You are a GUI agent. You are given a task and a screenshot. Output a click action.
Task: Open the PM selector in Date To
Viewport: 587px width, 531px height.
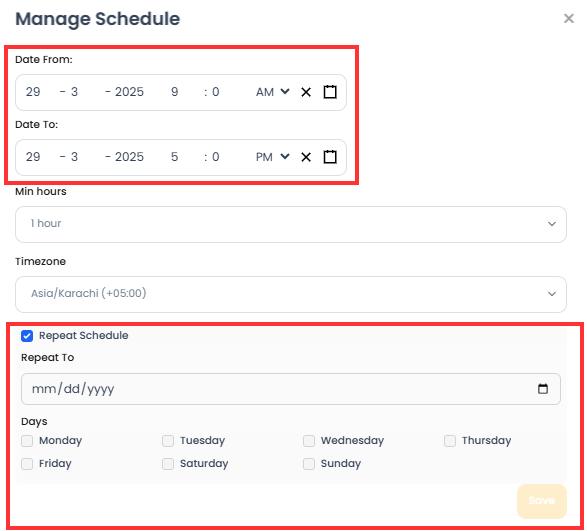pos(273,157)
